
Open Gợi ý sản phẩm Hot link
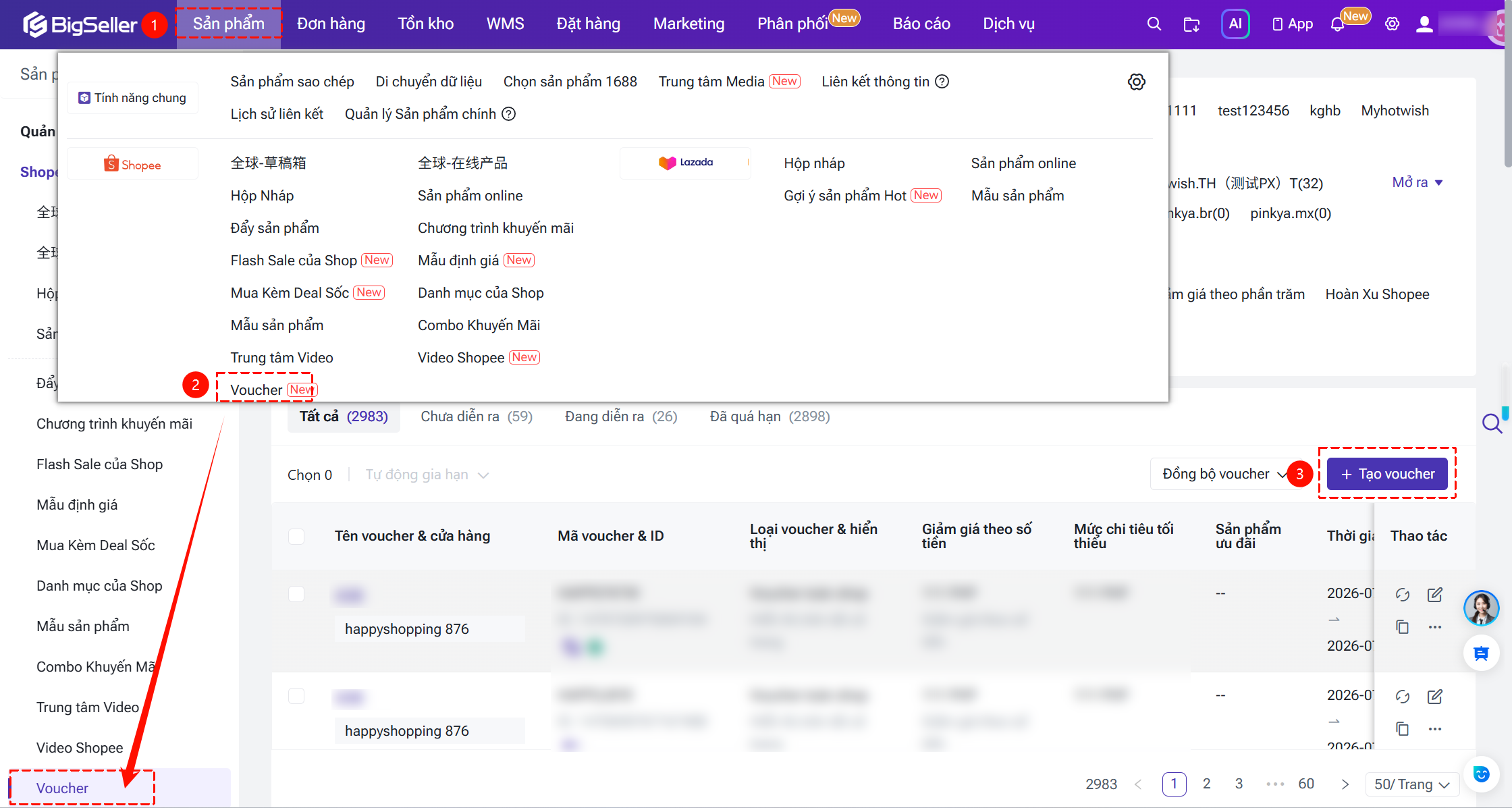845,196
